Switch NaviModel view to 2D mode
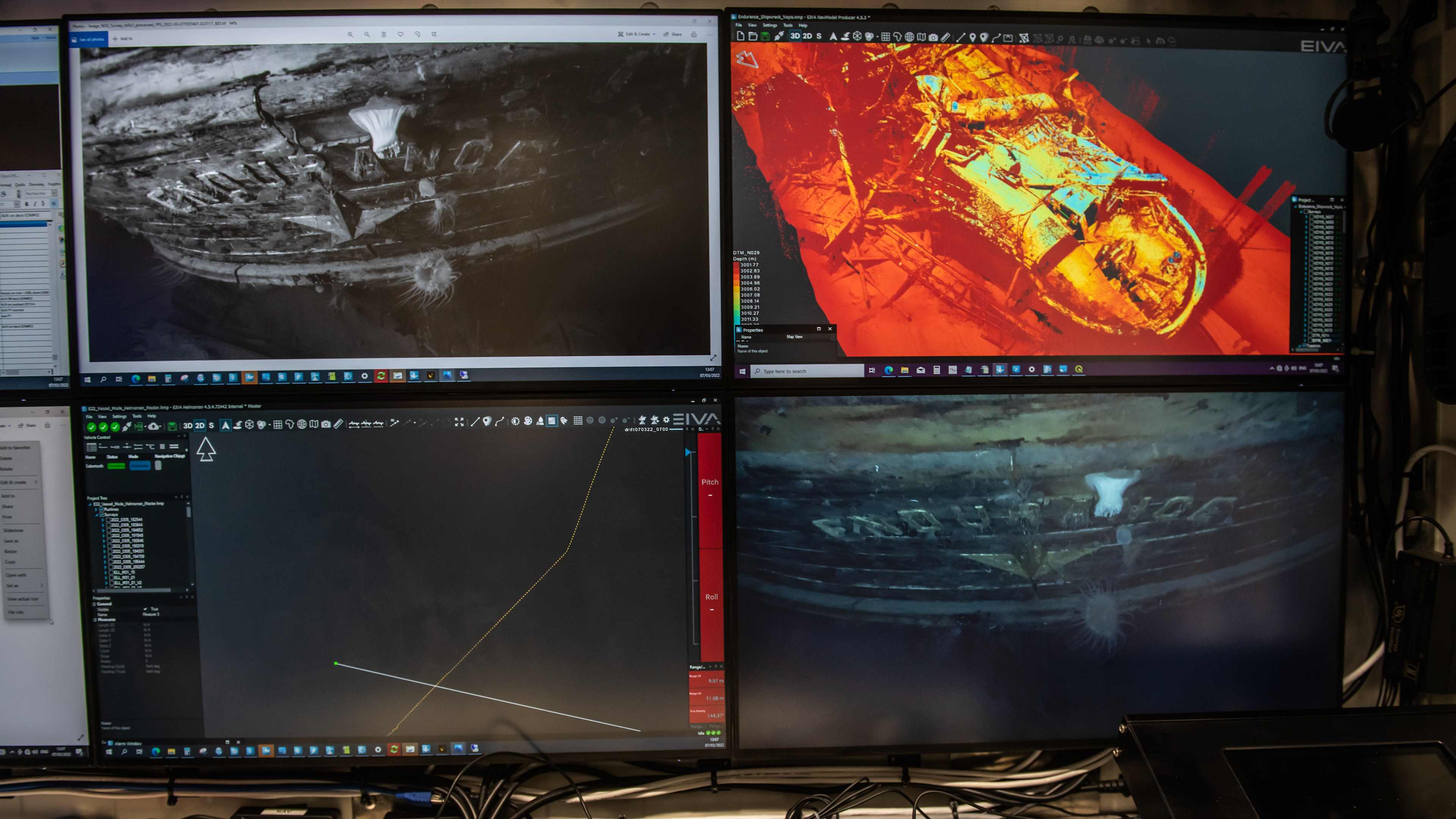Screen dimensions: 1456x819 807,36
